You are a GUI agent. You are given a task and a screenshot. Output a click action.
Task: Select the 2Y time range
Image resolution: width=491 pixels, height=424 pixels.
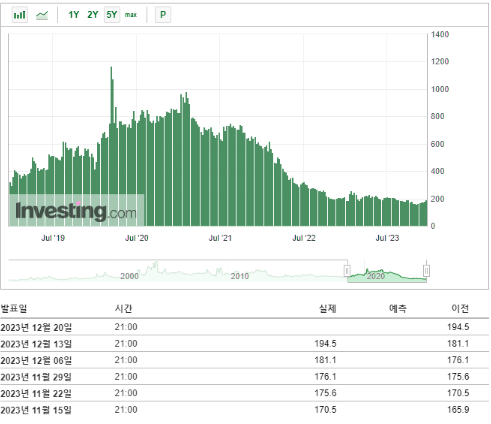(x=93, y=15)
